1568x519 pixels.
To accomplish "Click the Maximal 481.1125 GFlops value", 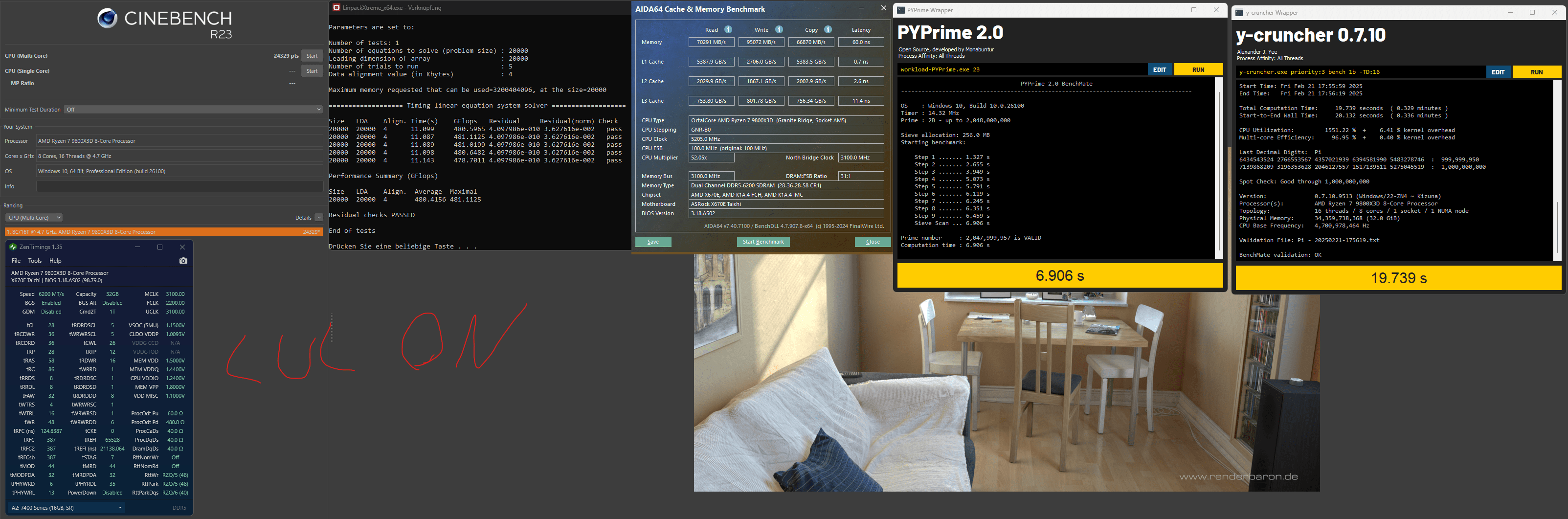I will [465, 200].
